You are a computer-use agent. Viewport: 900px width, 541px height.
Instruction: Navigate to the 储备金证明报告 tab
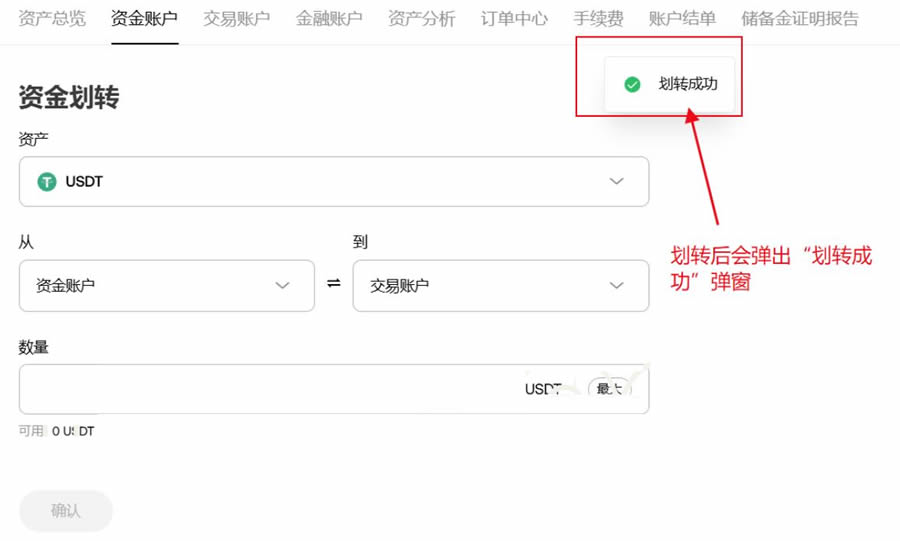(x=799, y=19)
